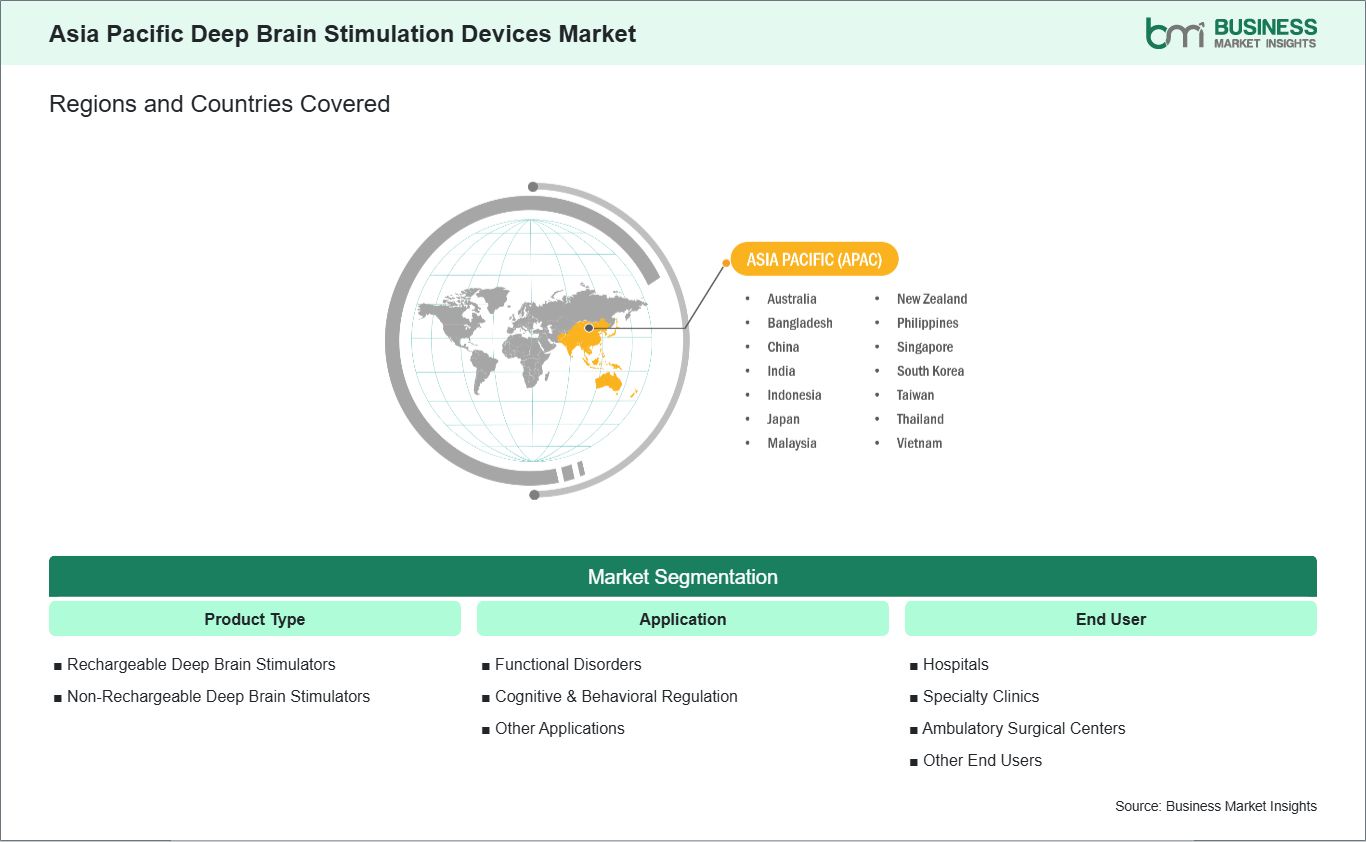Click the country Vietnam

tap(920, 443)
